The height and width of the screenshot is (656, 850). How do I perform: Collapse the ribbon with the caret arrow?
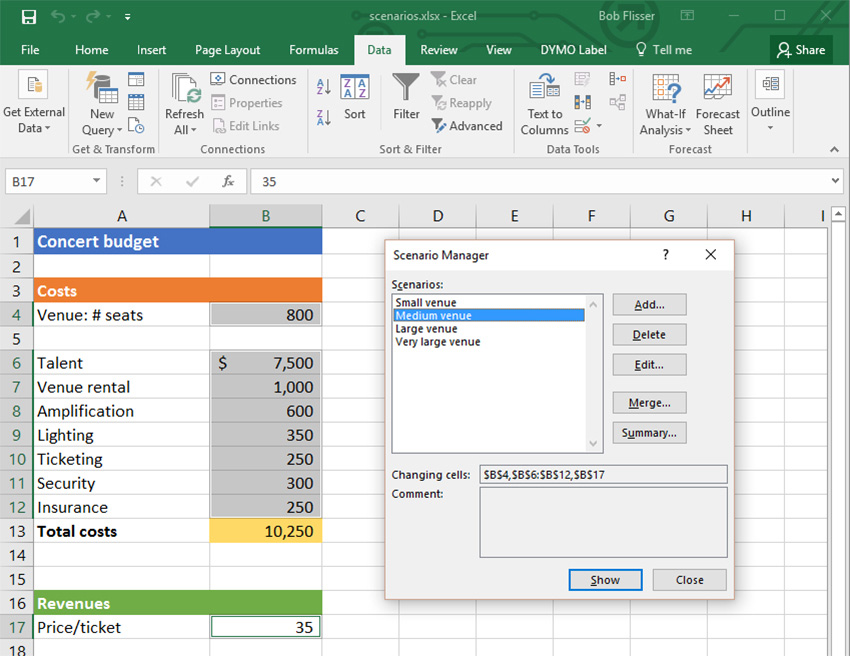[x=834, y=150]
